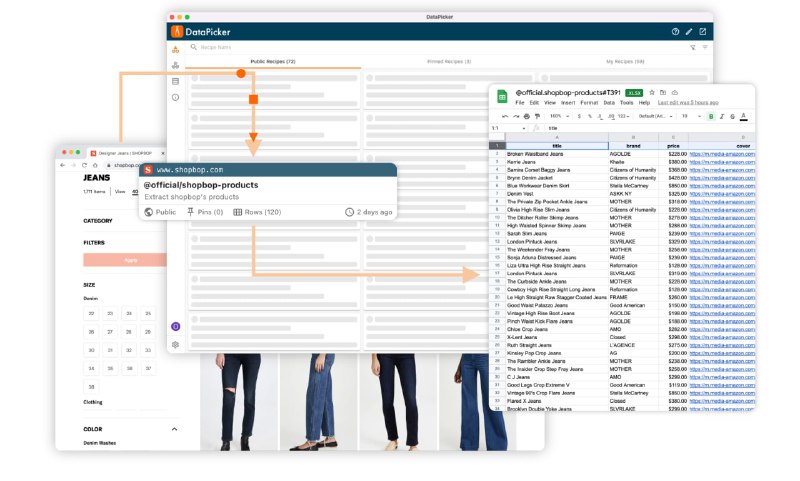Image resolution: width=800 pixels, height=481 pixels.
Task: Toggle bold formatting in Sheets toolbar
Action: [x=710, y=116]
